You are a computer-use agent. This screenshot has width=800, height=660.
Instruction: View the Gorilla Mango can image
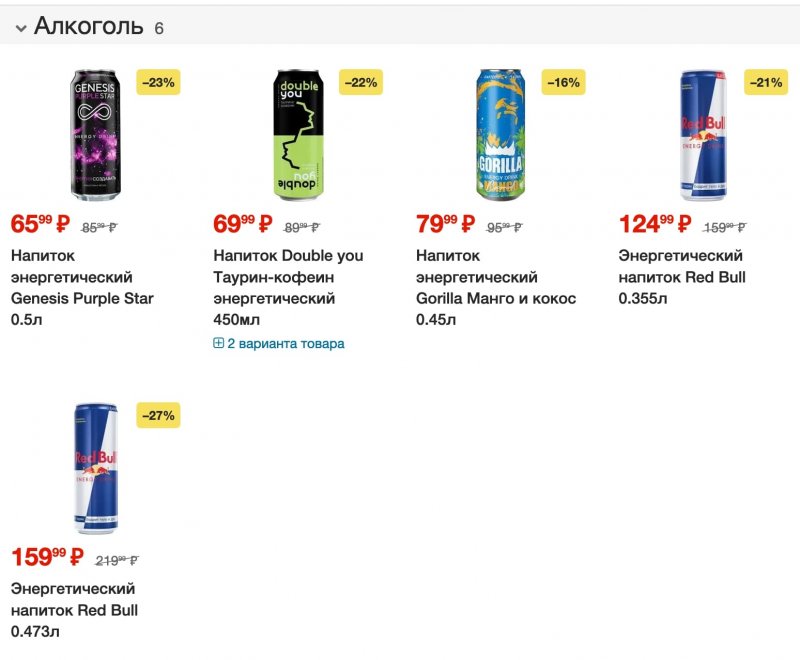coord(501,135)
